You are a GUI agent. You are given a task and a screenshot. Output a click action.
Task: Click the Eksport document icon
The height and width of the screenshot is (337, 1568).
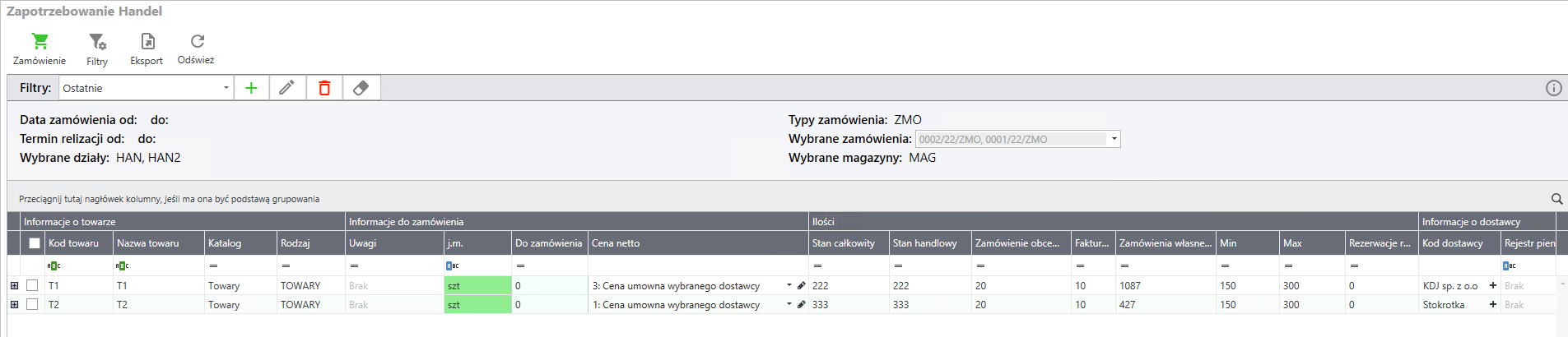[147, 41]
